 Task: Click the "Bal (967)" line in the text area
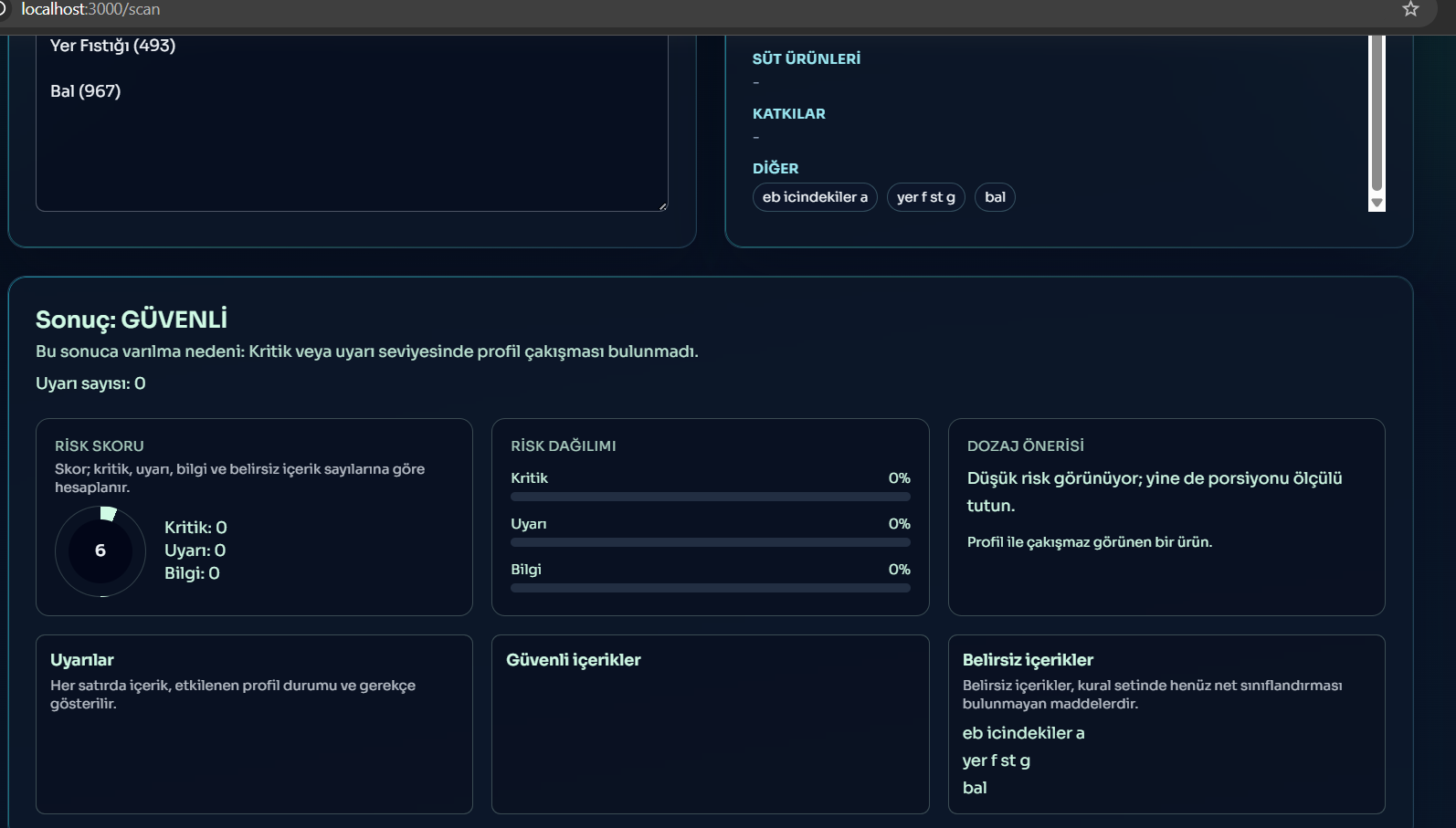[85, 91]
